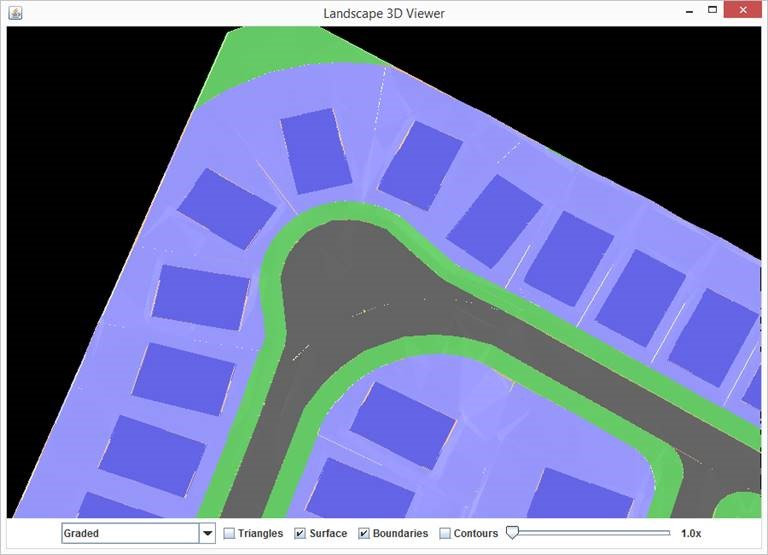Disable the Boundaries checkbox

(x=363, y=533)
